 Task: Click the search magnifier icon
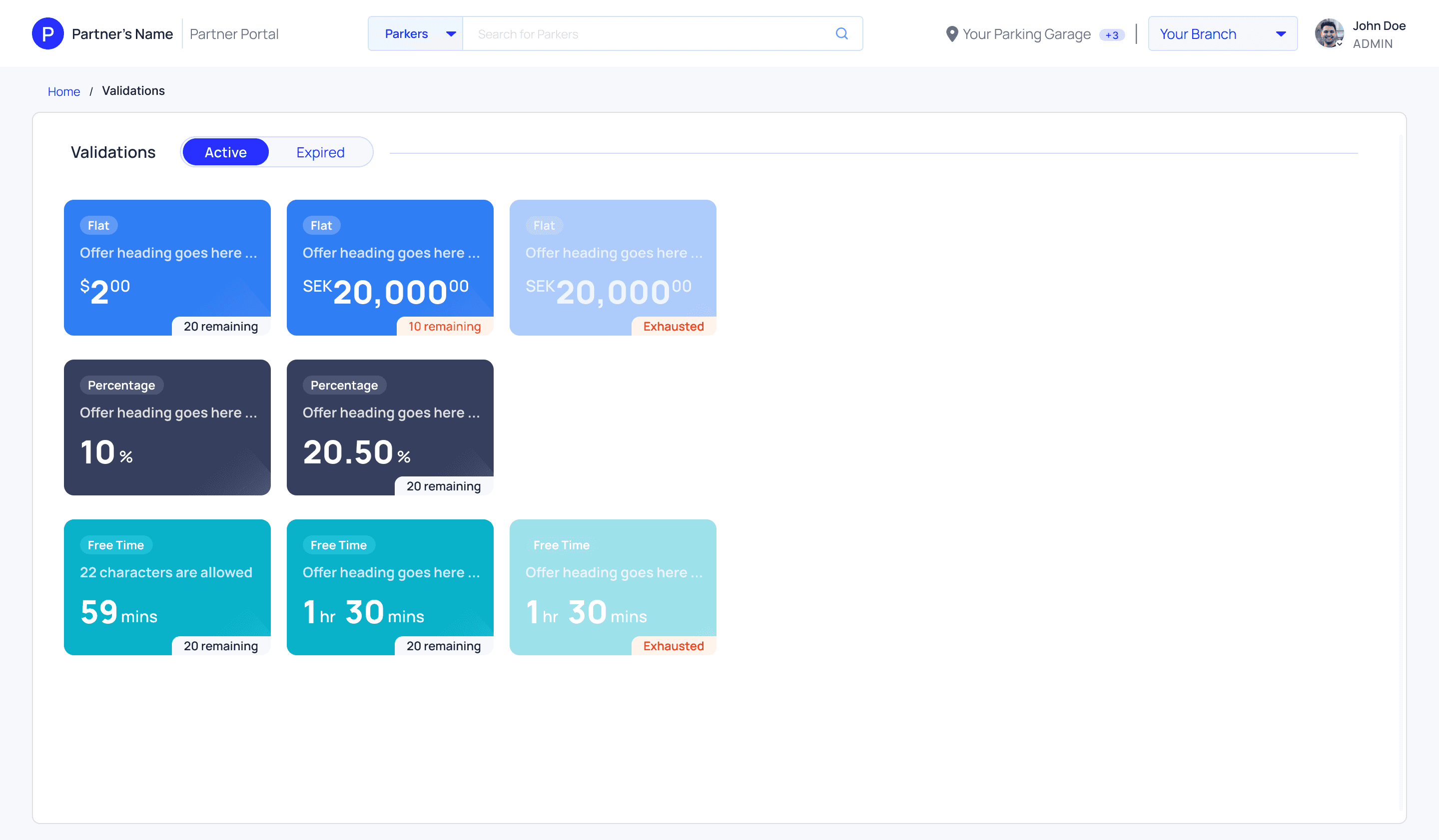point(841,33)
